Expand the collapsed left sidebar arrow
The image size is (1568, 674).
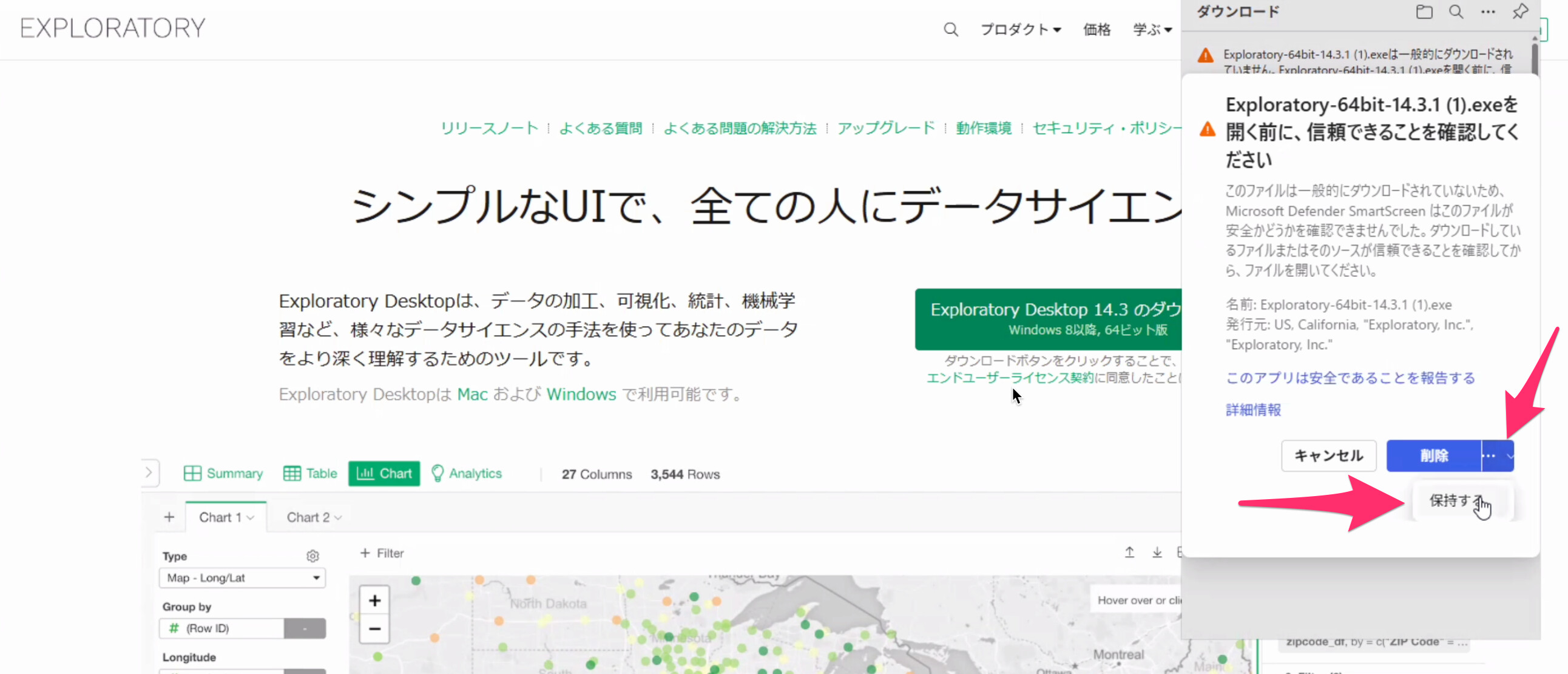coord(149,472)
